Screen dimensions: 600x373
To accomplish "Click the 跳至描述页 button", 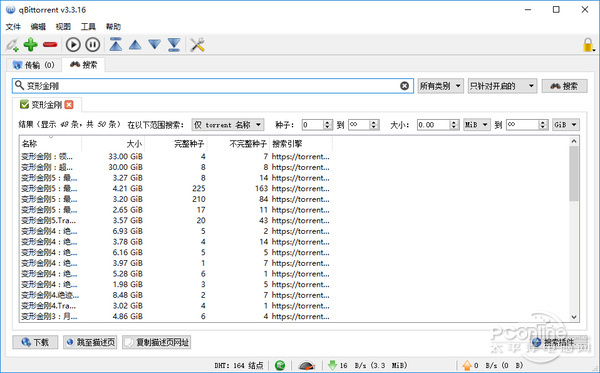I will click(90, 342).
